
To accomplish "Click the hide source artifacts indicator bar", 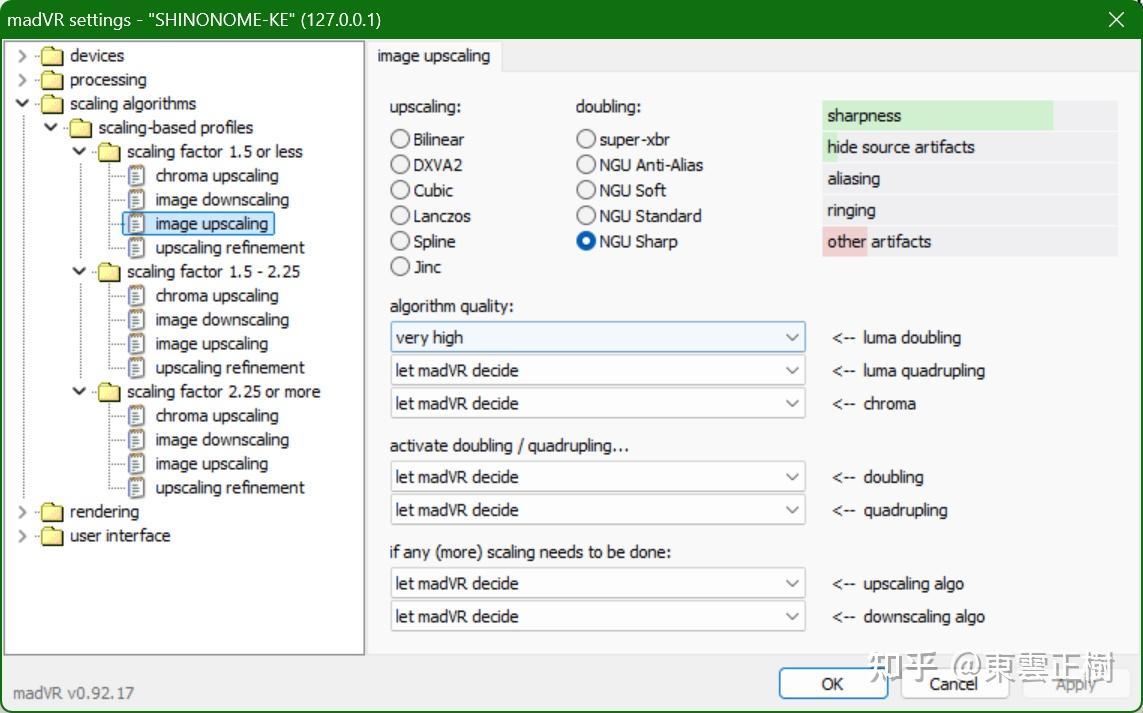I will coord(970,147).
